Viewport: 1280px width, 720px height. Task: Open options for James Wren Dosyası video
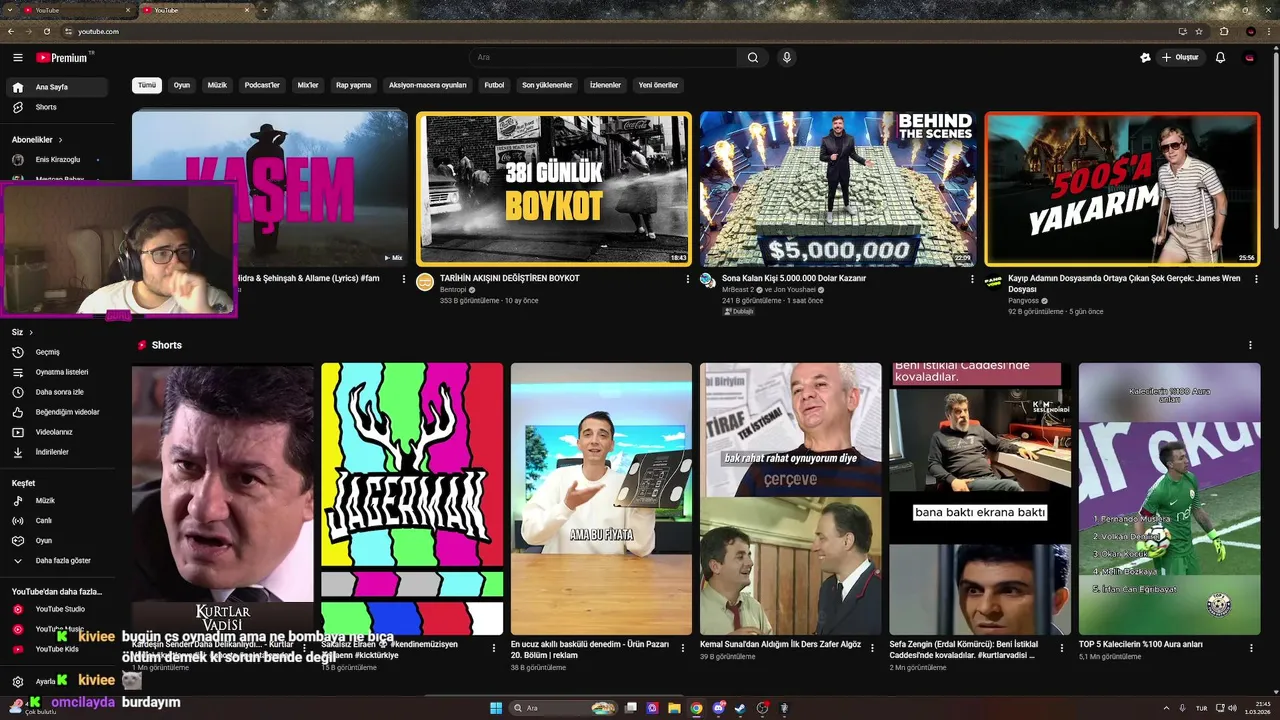pyautogui.click(x=1256, y=279)
